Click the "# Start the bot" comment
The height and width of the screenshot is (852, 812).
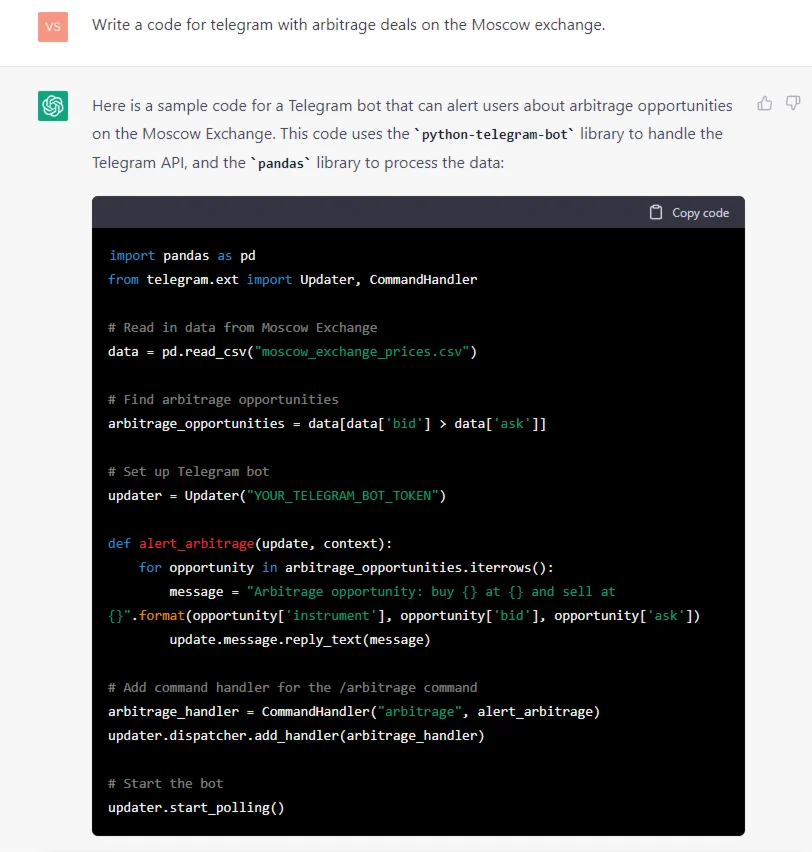[x=165, y=784]
